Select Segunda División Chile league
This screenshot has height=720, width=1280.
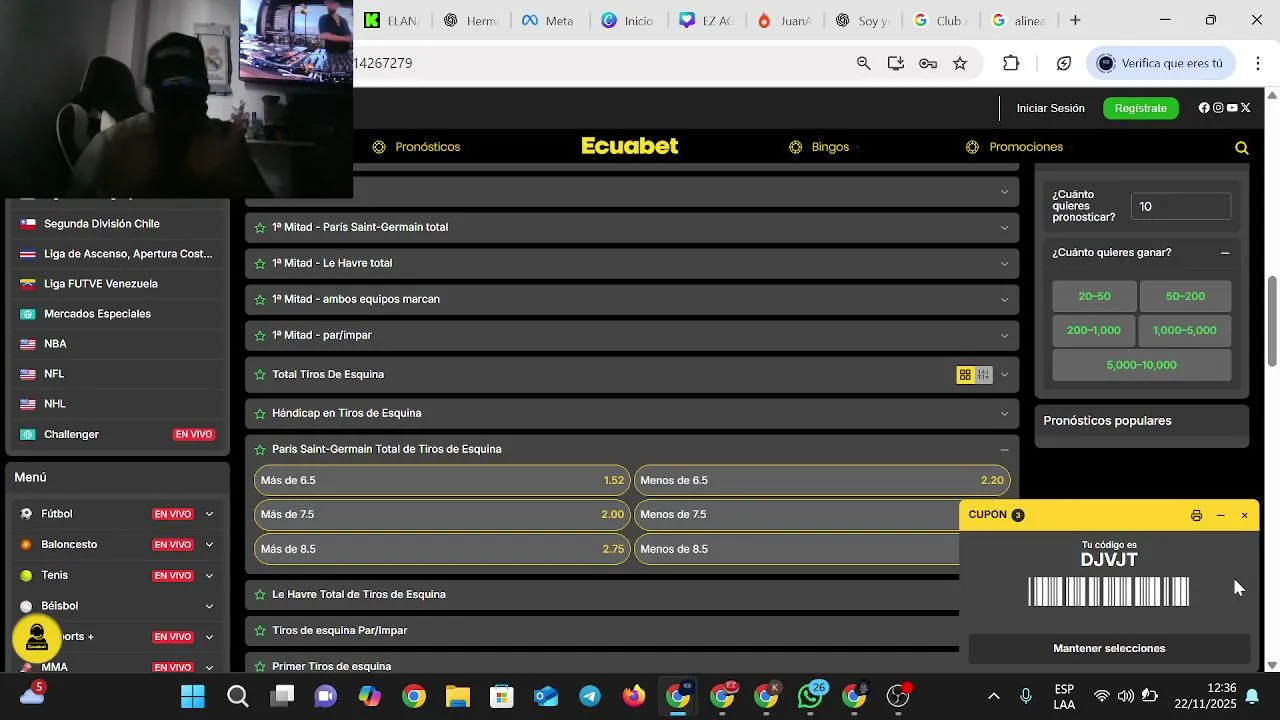(117, 224)
